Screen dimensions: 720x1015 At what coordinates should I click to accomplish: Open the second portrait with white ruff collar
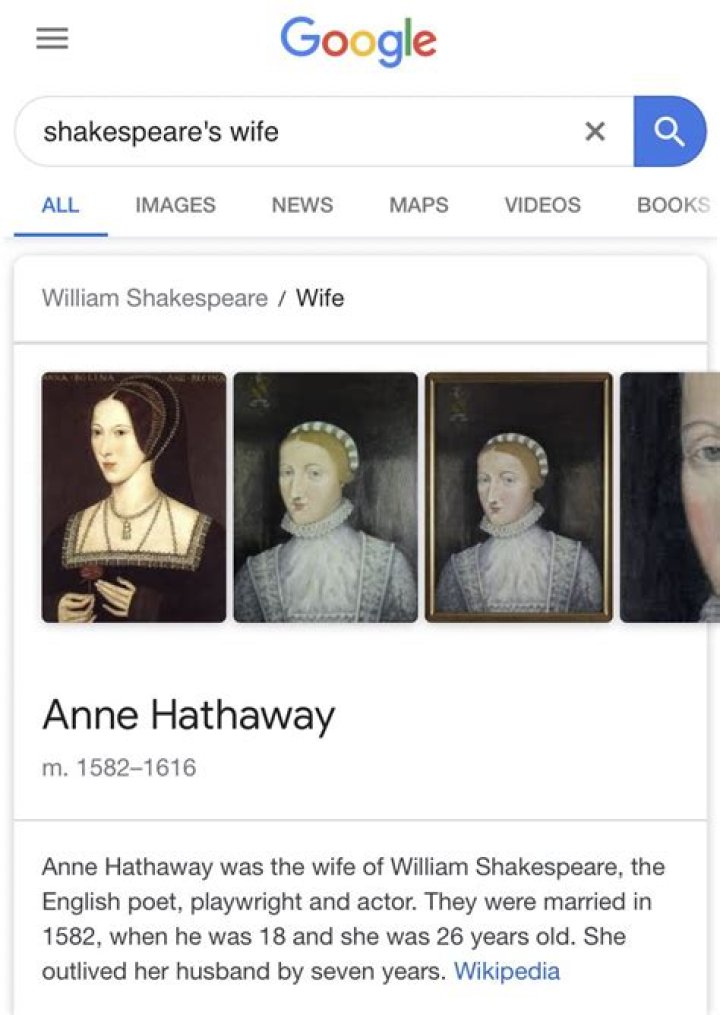coord(326,497)
